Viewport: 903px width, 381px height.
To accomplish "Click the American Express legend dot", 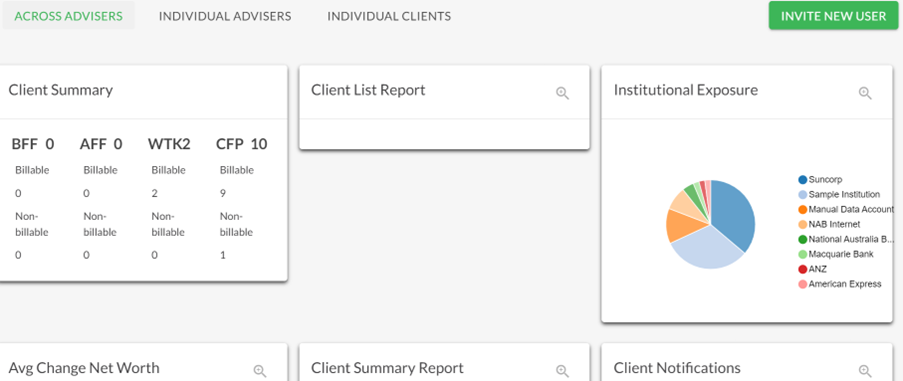I will pyautogui.click(x=802, y=284).
